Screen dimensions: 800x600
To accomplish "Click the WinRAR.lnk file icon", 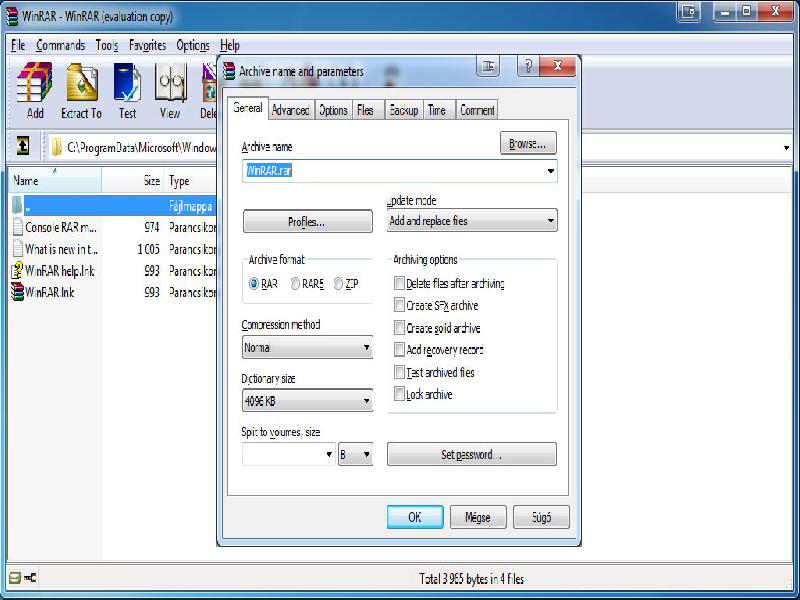I will coord(18,292).
